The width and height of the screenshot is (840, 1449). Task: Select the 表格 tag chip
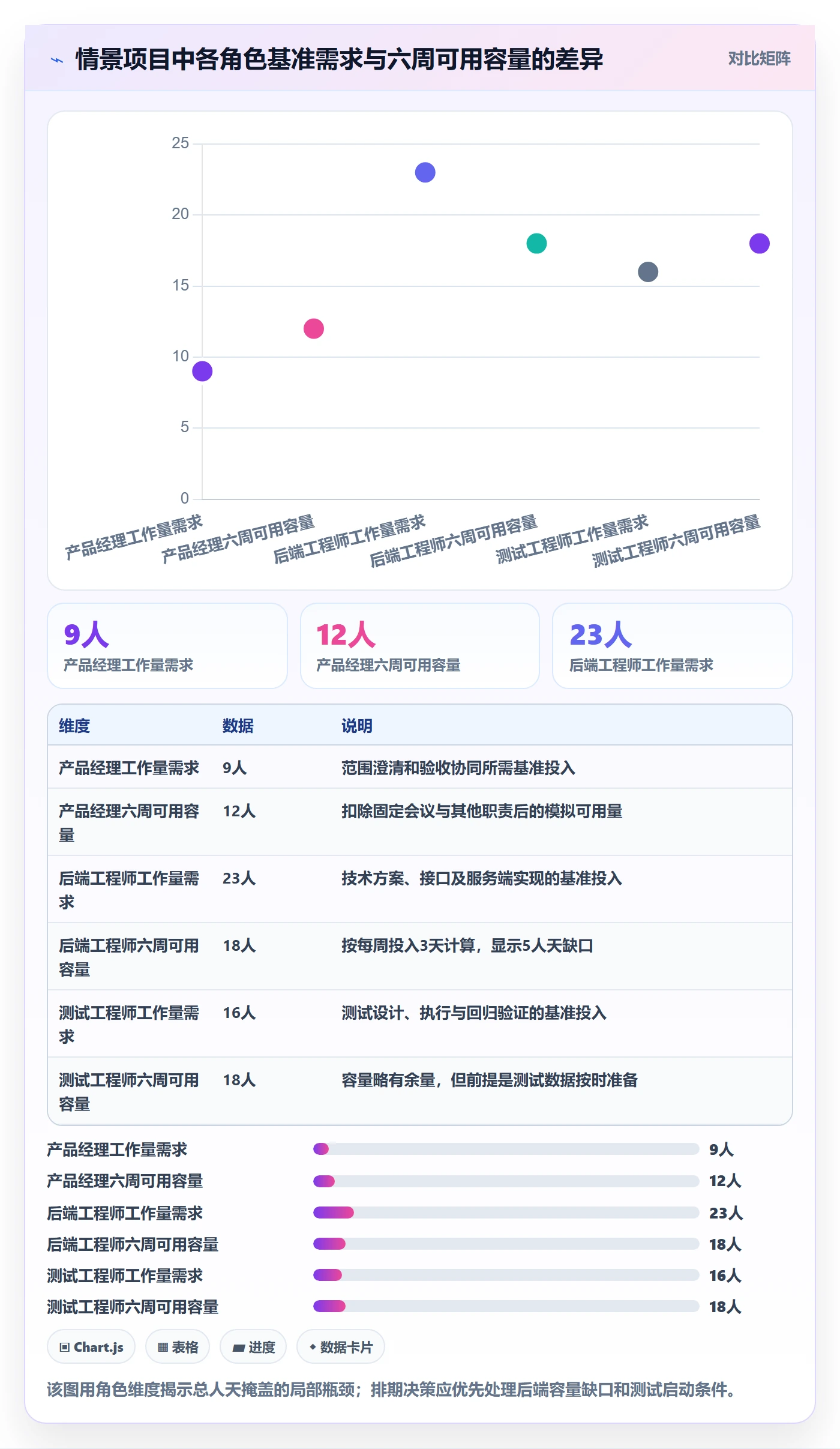point(178,1347)
